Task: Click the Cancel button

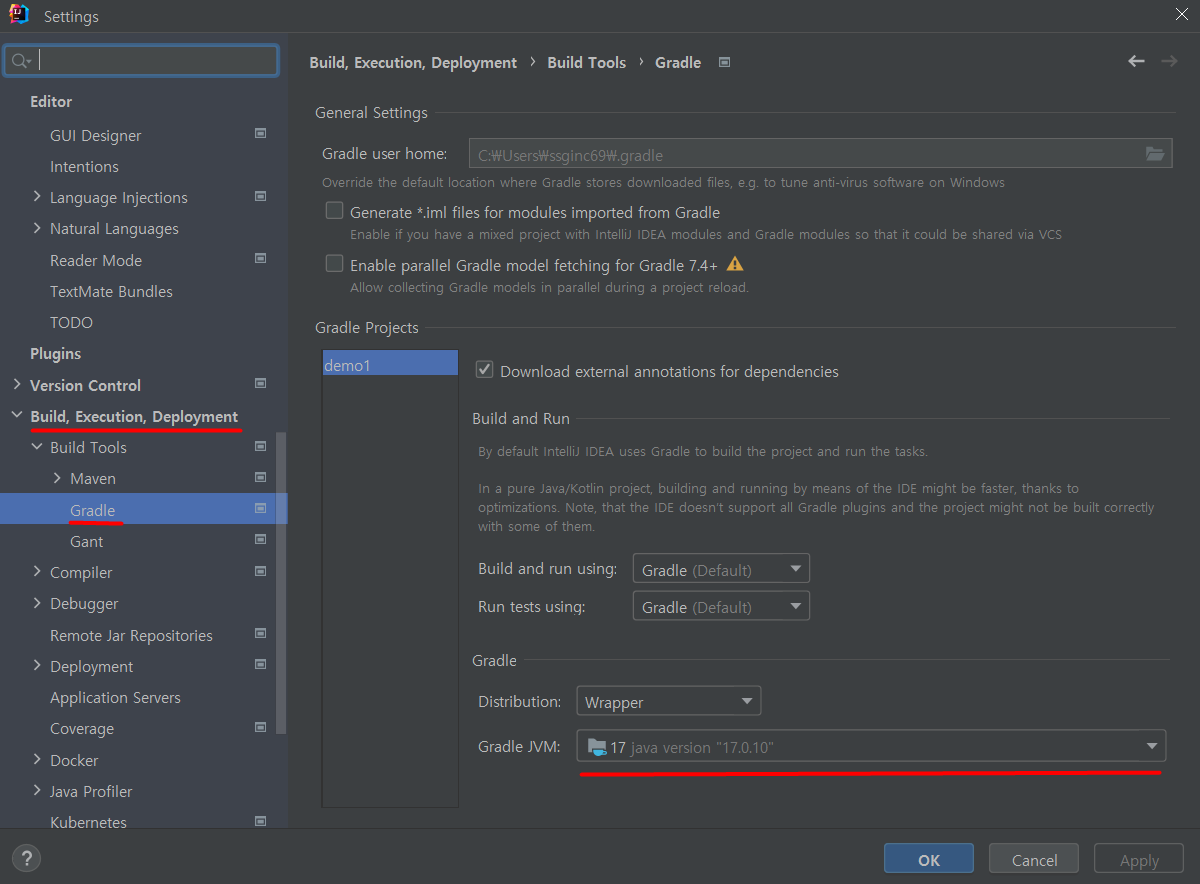Action: coord(1034,859)
